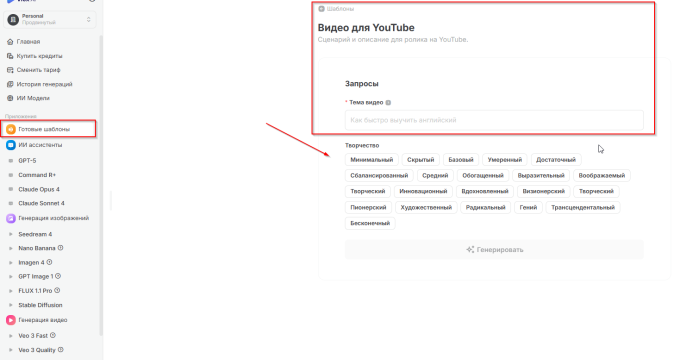The width and height of the screenshot is (680, 360).
Task: Expand the Imagen 4 item arrow
Action: [x=11, y=262]
